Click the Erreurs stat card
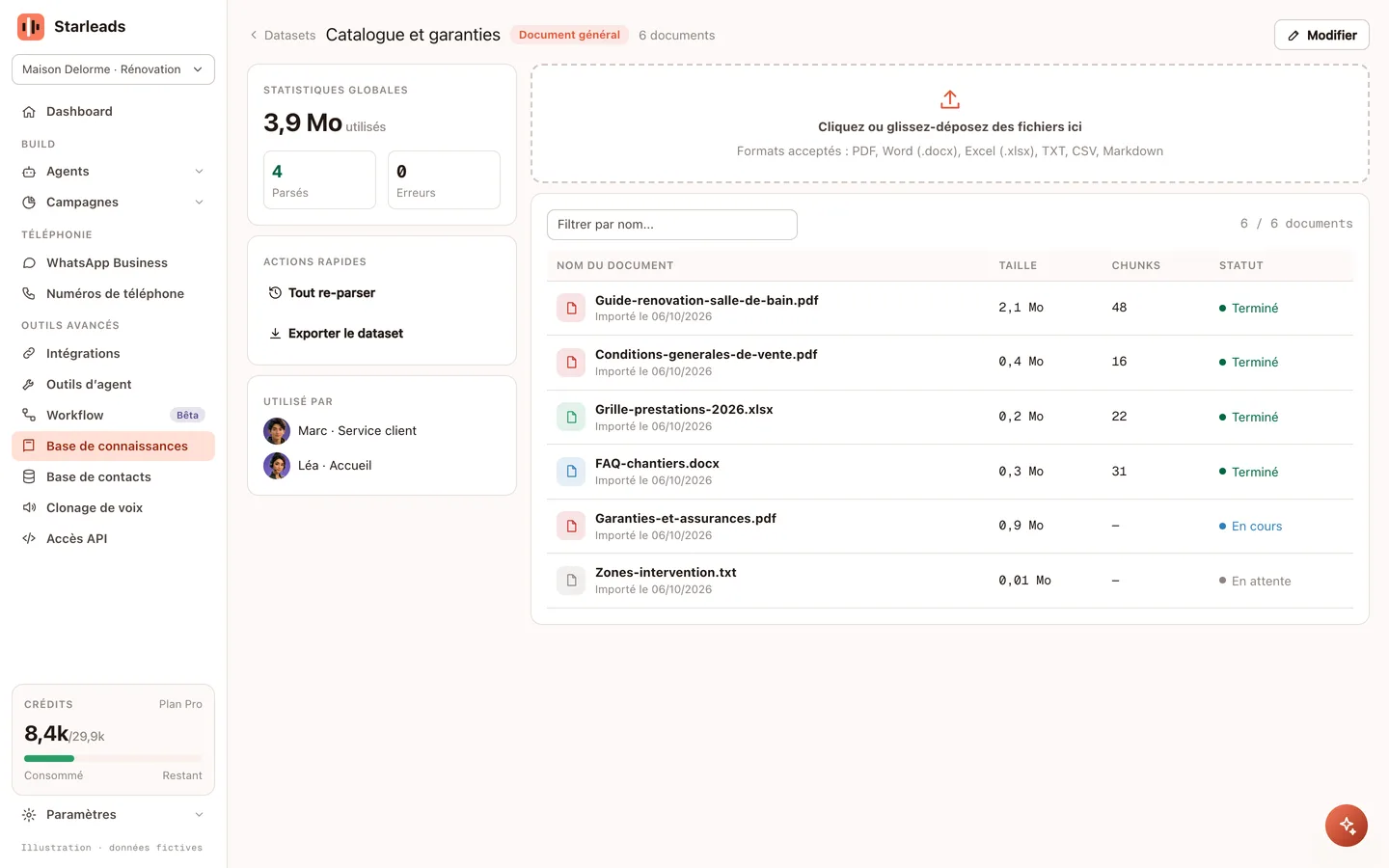Screen dimensions: 1389x868 coord(444,180)
